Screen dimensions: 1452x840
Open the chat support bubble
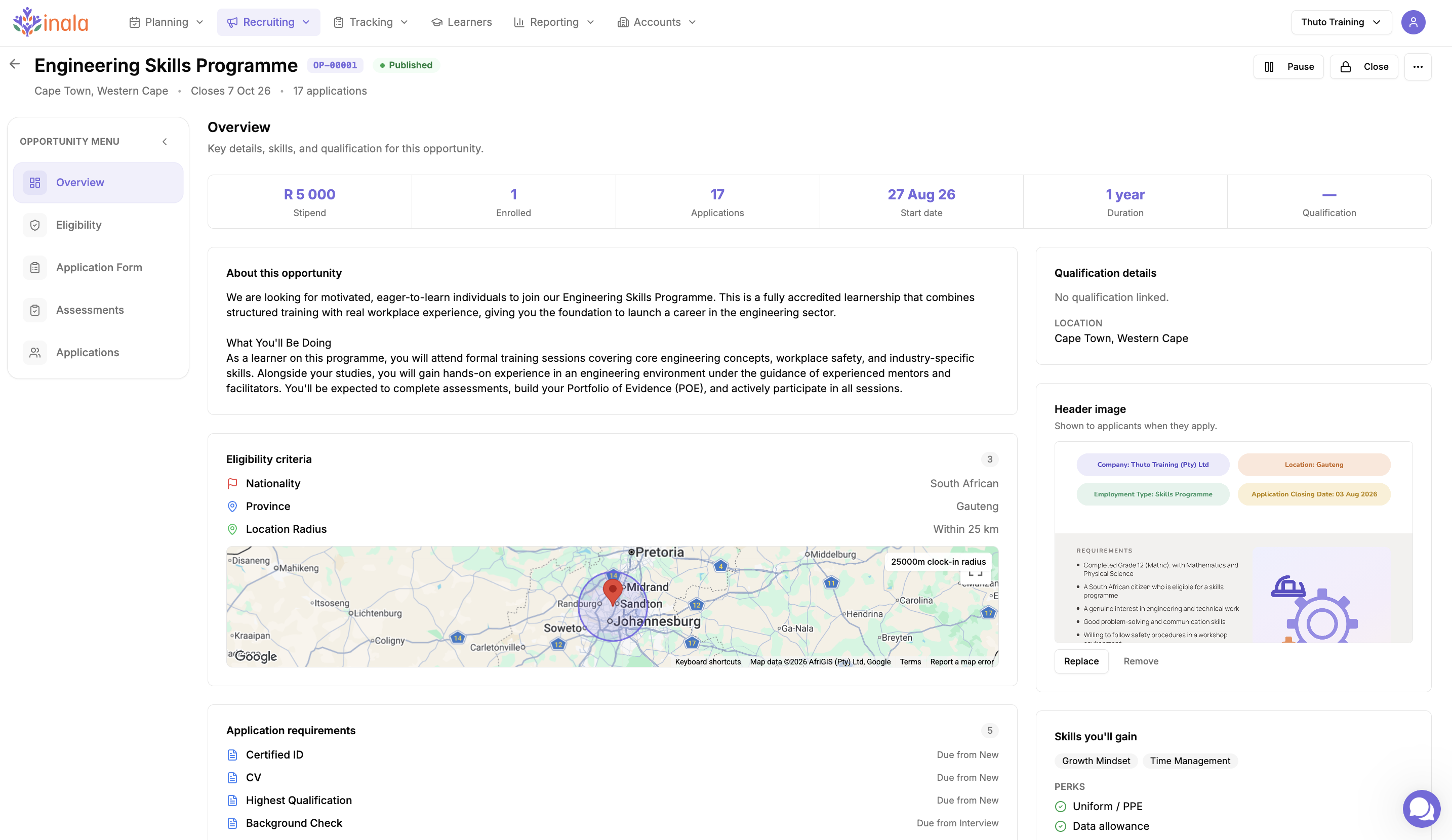pyautogui.click(x=1421, y=808)
